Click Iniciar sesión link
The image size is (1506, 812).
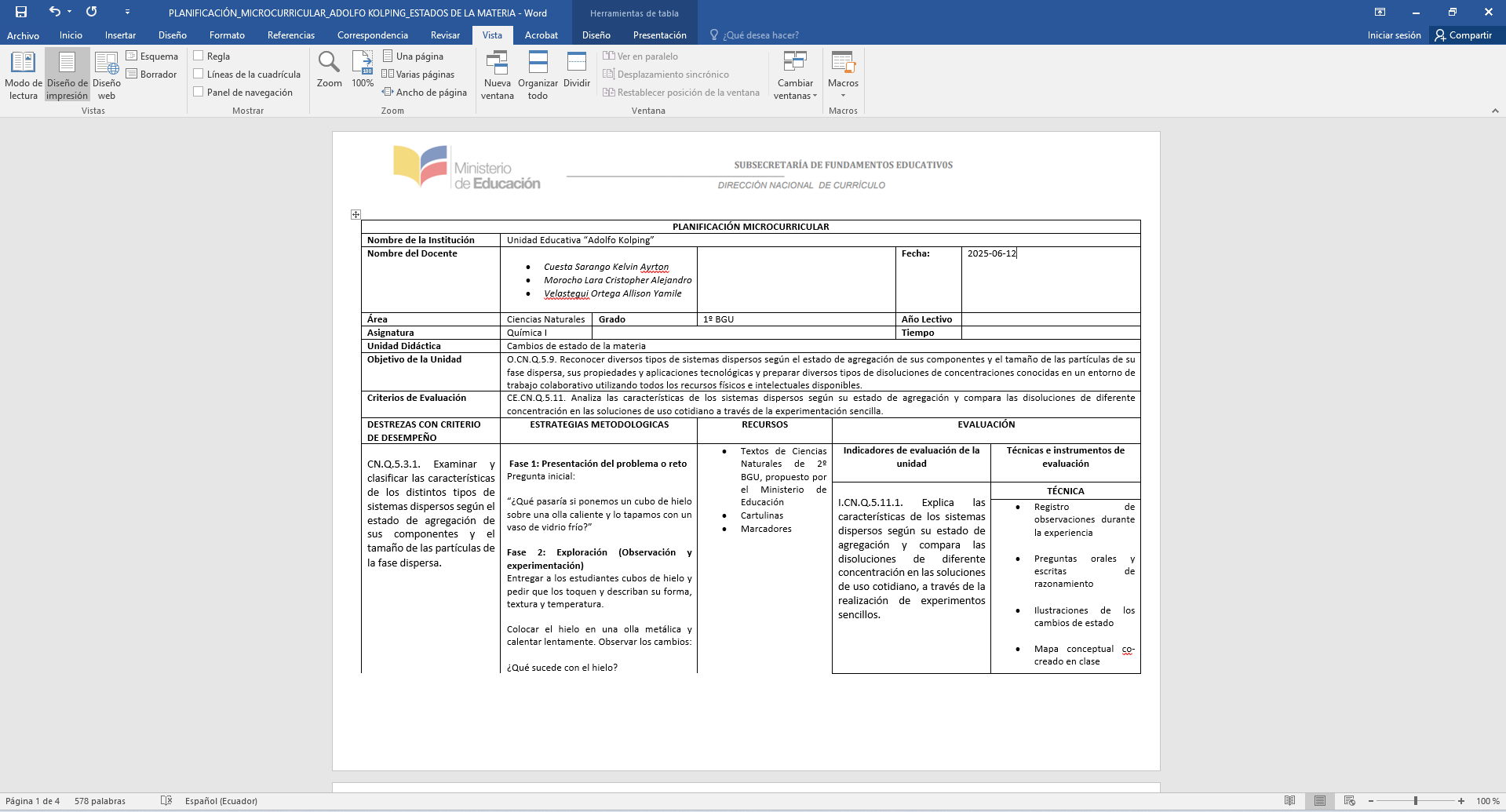[1394, 35]
